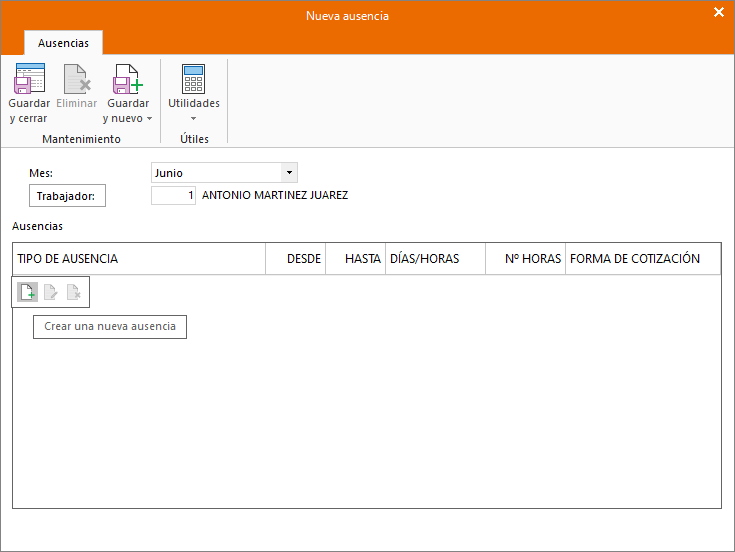735x552 pixels.
Task: Click the DÍAS/HORAS column header
Action: tap(435, 259)
